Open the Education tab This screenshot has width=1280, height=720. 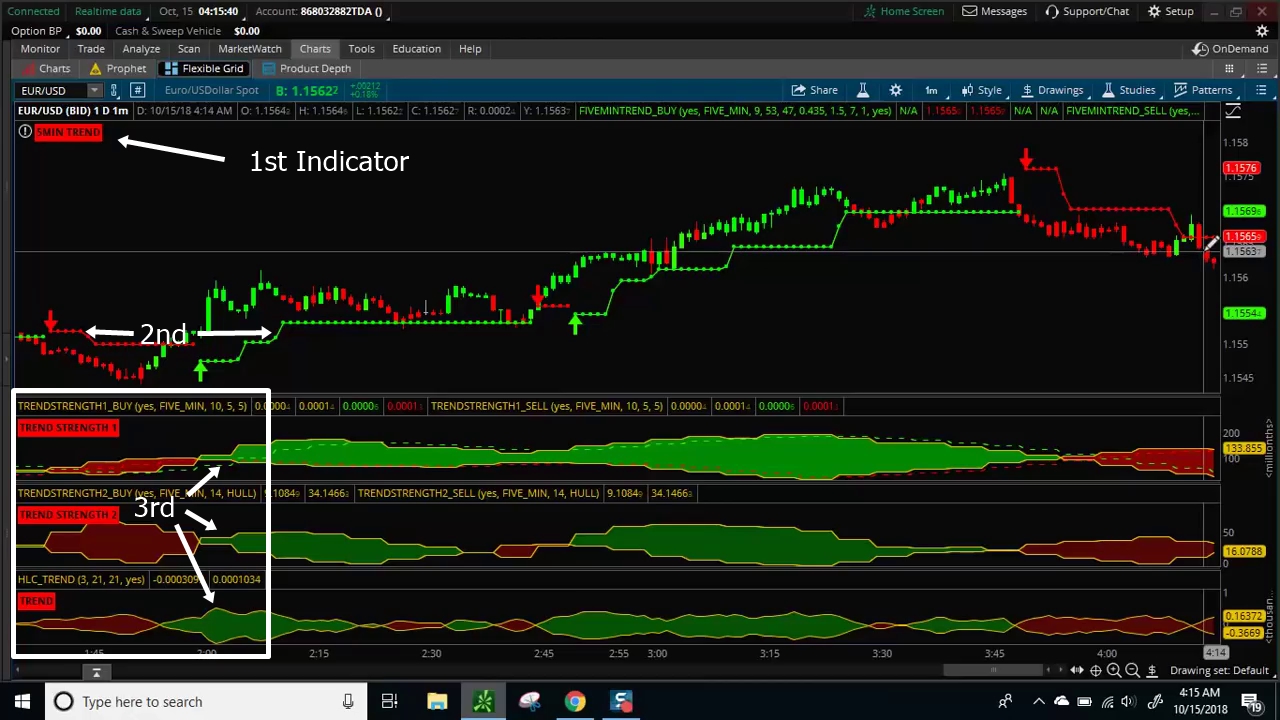coord(417,49)
